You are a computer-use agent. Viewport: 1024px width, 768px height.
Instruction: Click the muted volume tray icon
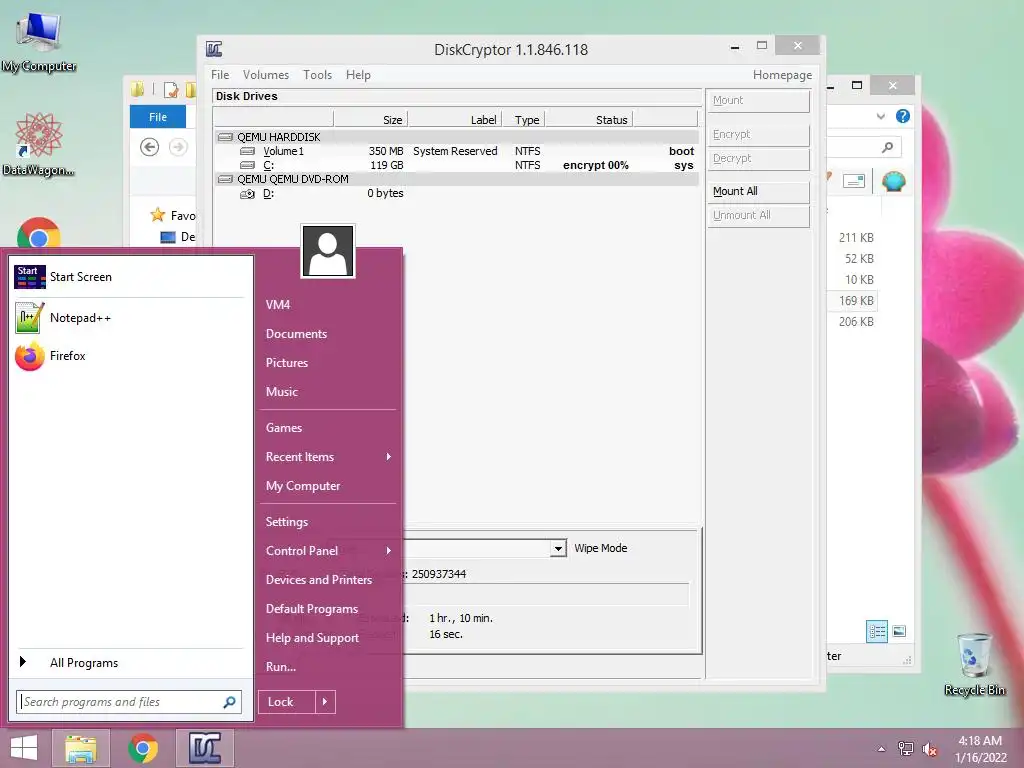coord(929,749)
